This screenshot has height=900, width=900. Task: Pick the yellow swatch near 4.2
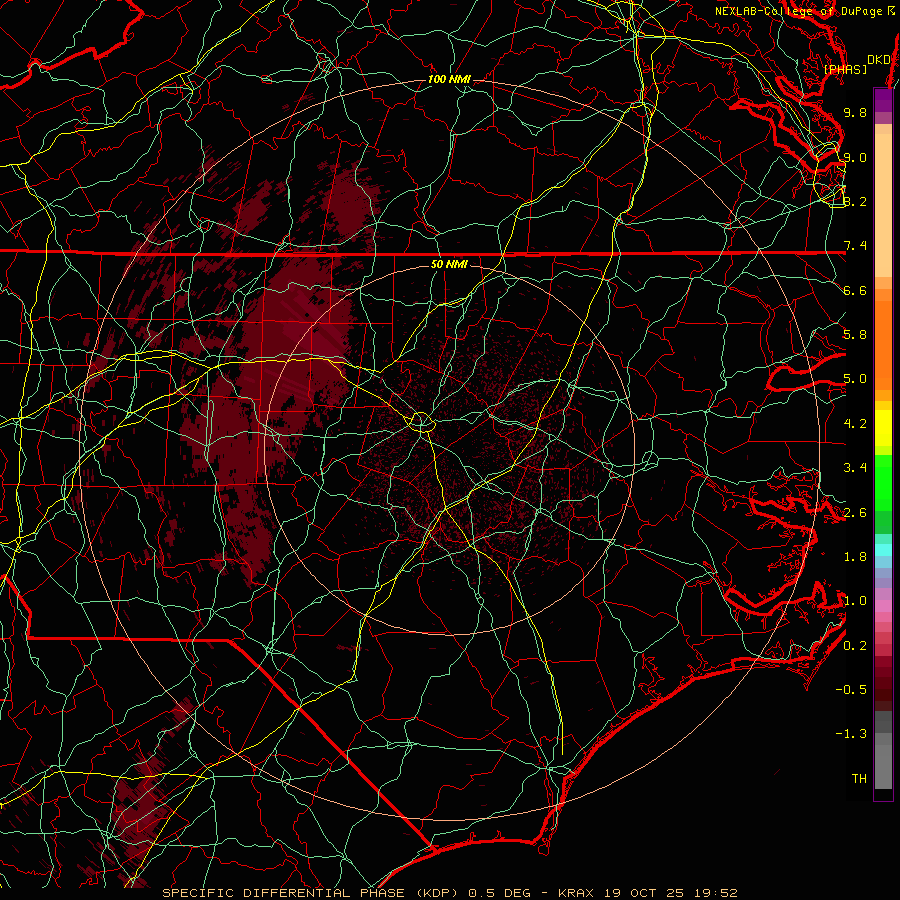pyautogui.click(x=883, y=428)
